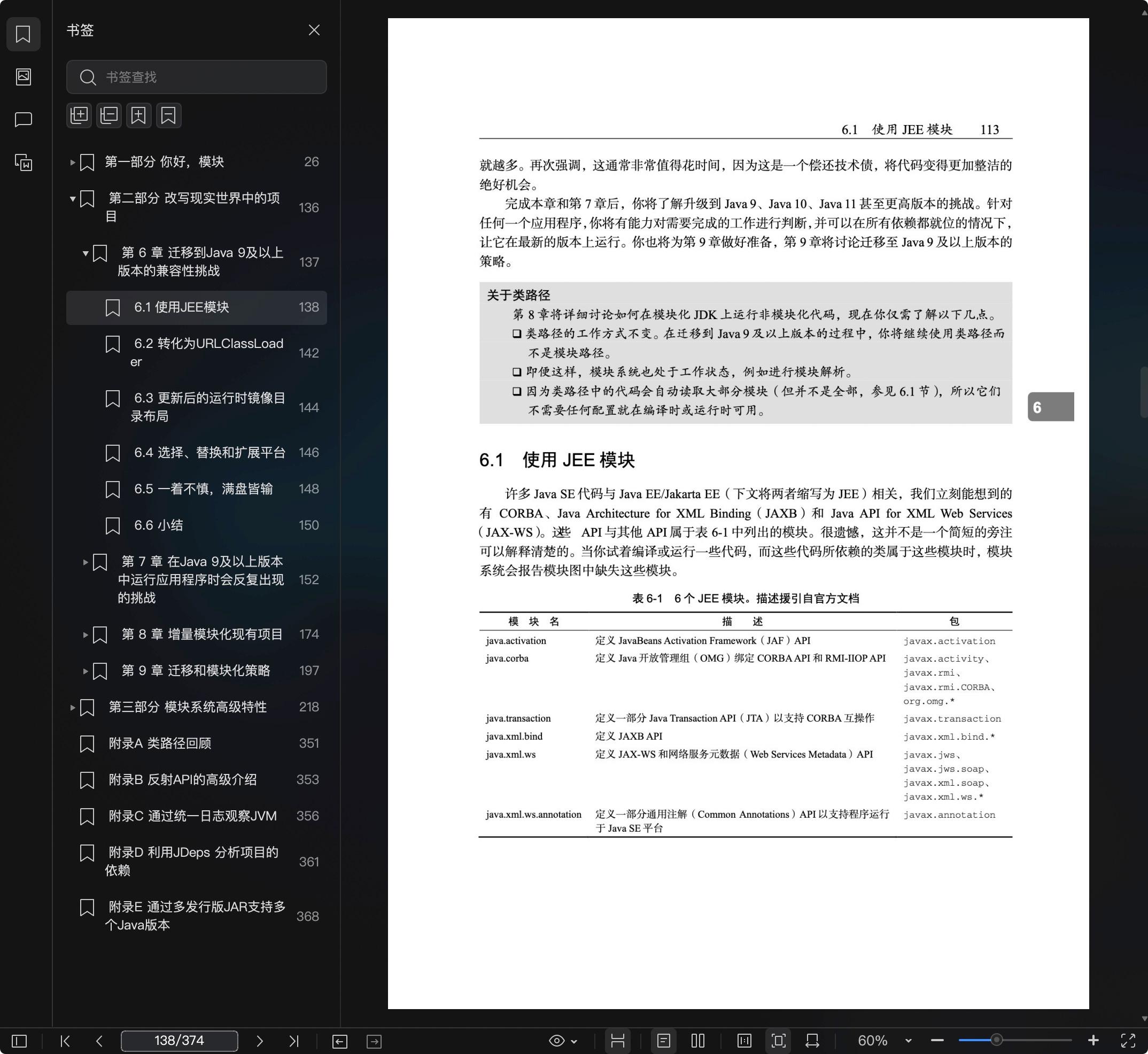Select single page view
1148x1054 pixels.
(x=663, y=1041)
